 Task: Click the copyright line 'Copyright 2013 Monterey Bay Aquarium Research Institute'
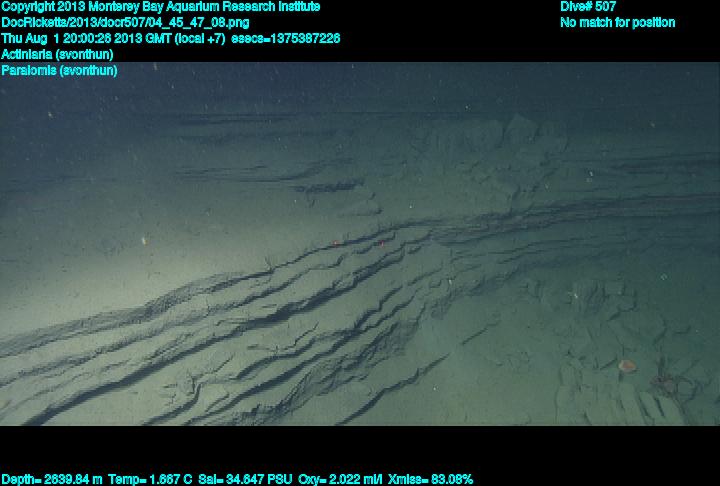[x=161, y=7]
